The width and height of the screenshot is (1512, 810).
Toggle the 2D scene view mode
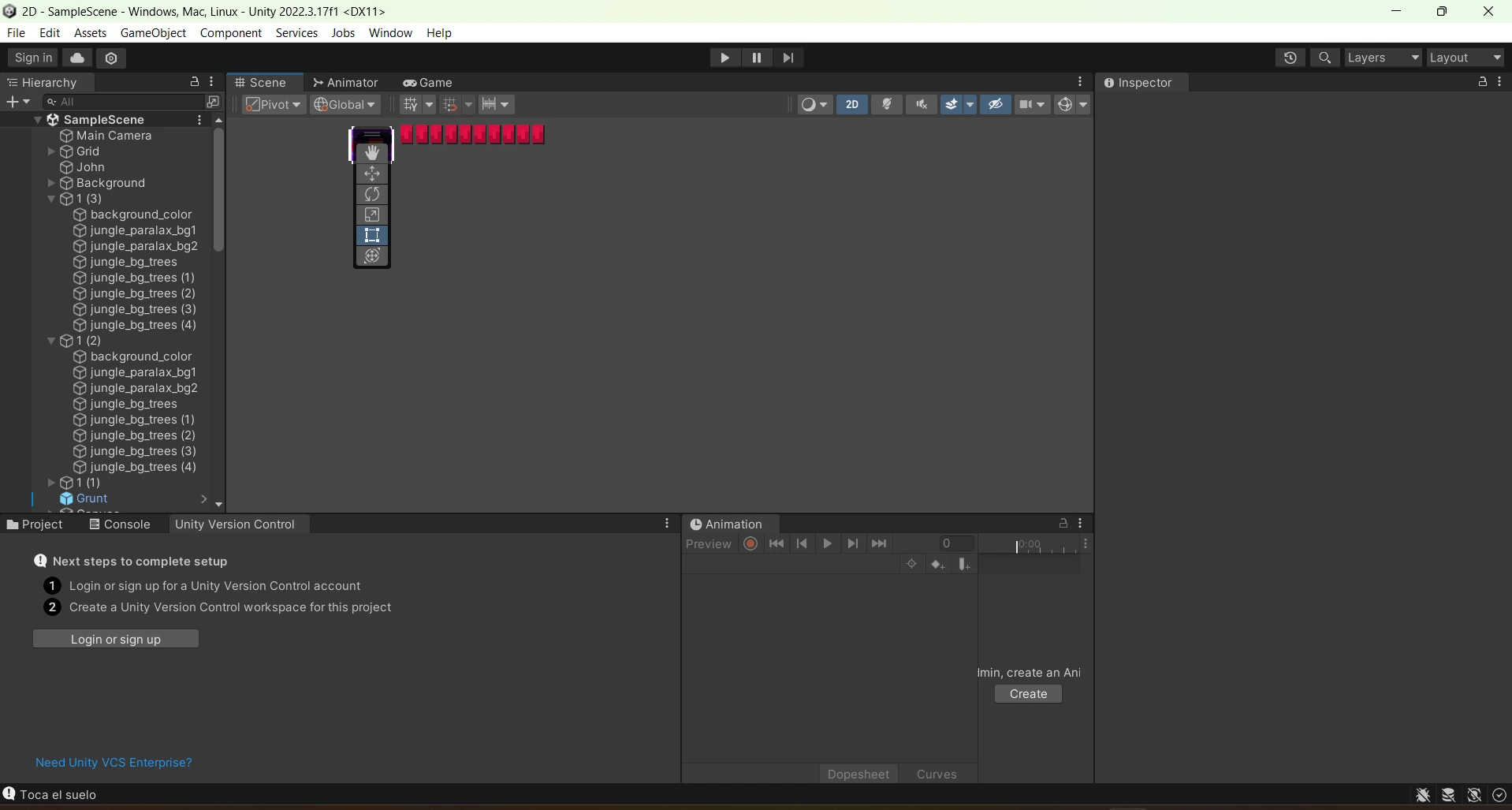[x=851, y=104]
